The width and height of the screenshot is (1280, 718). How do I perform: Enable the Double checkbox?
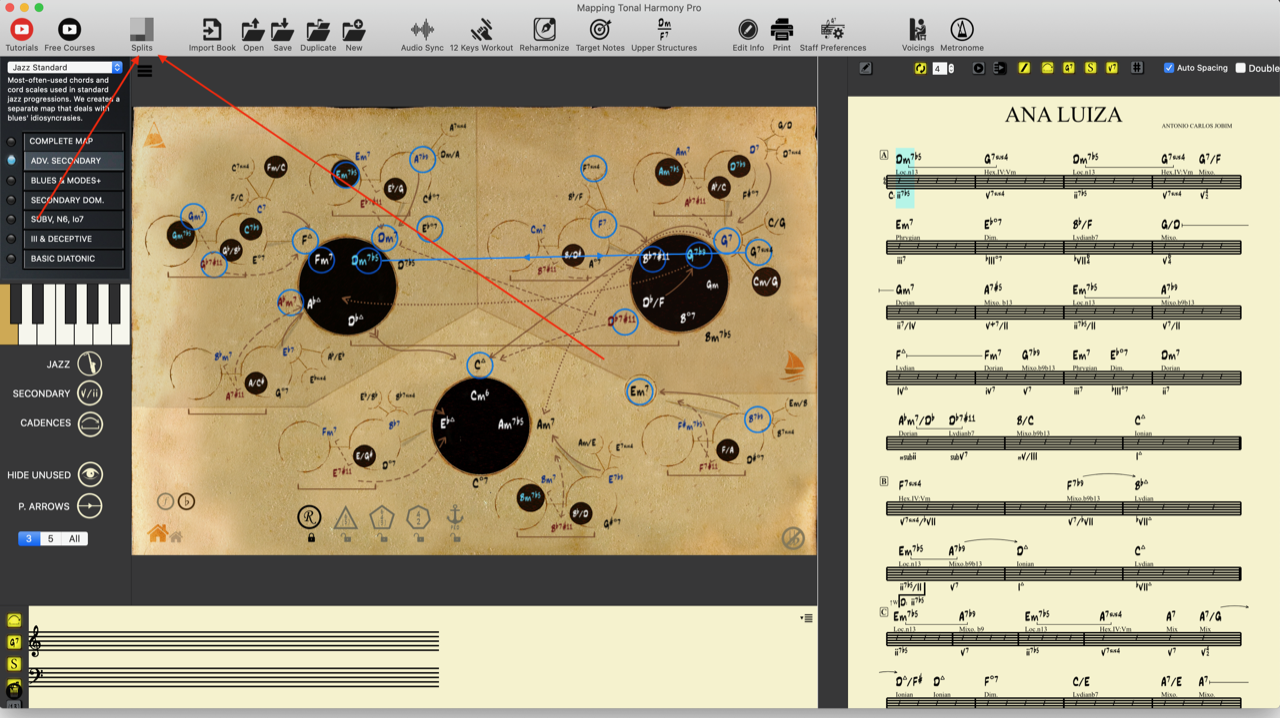click(1243, 68)
